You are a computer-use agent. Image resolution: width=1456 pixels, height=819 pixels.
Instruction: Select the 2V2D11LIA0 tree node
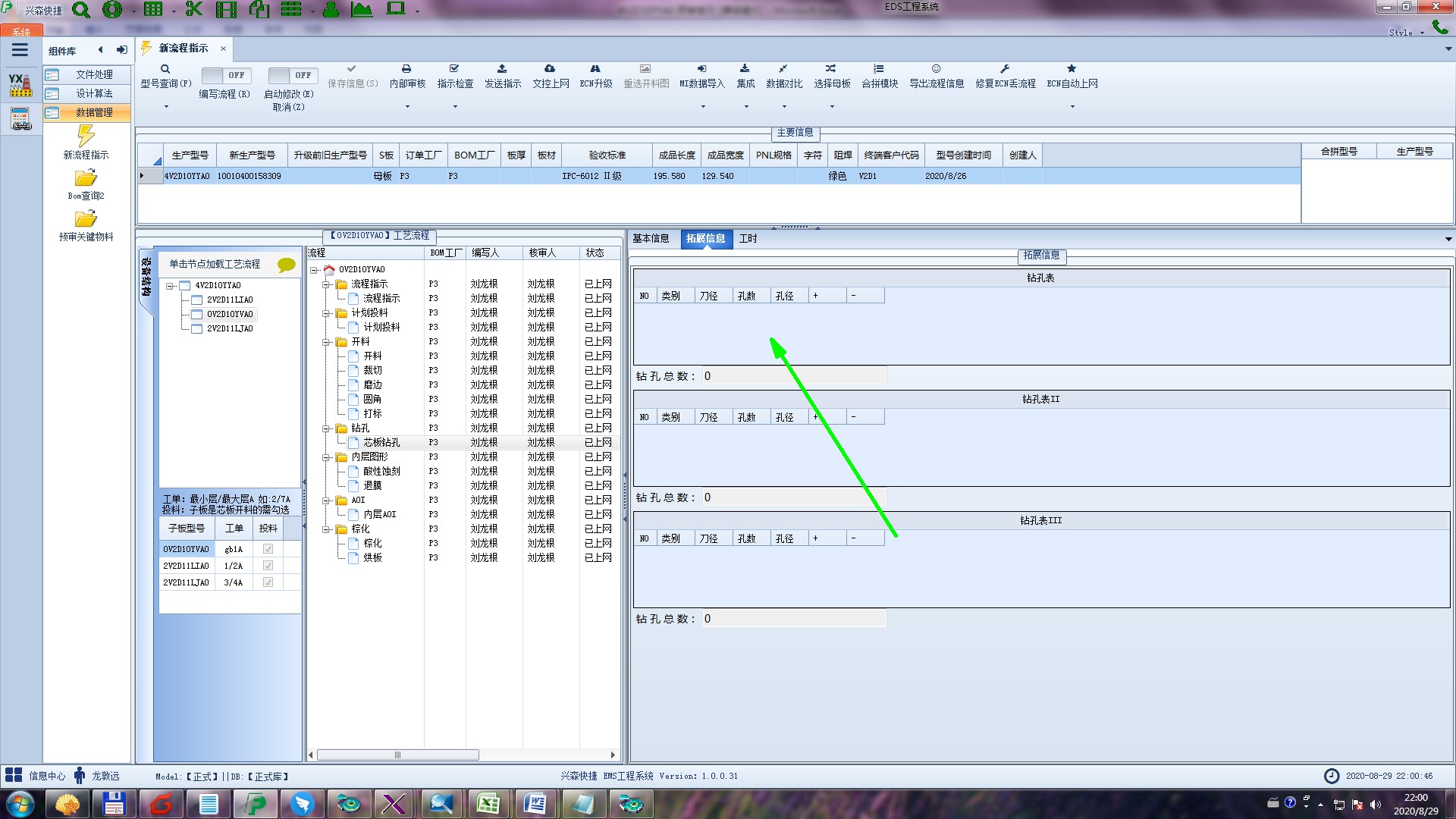(230, 300)
